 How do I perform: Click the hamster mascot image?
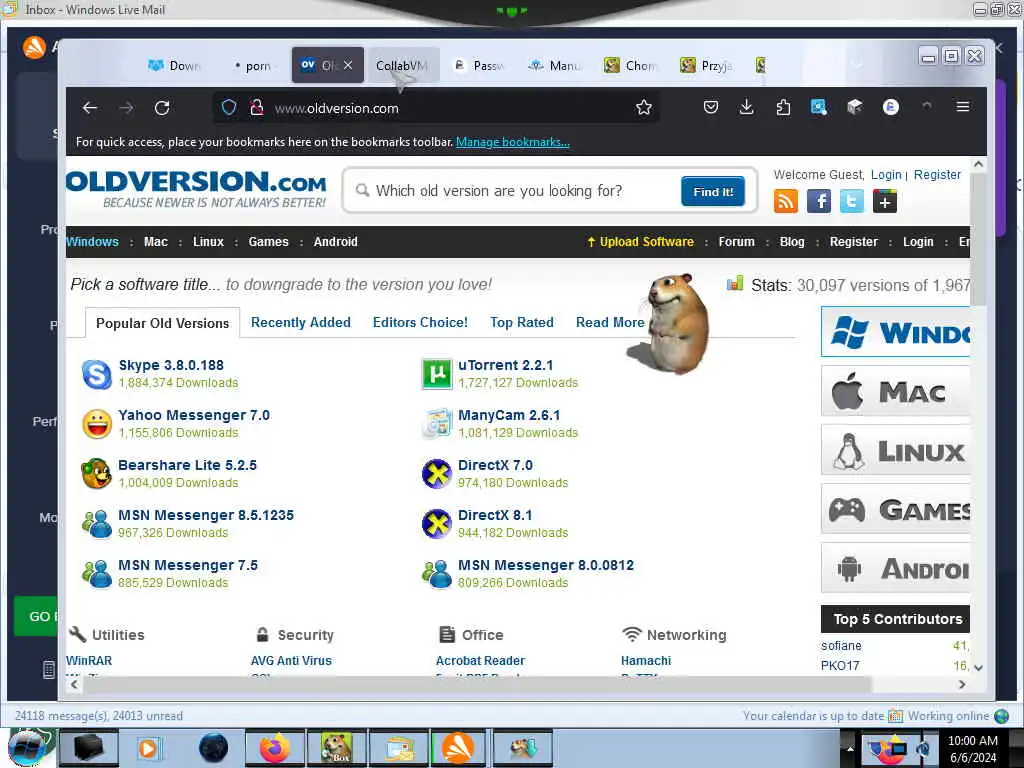[673, 323]
